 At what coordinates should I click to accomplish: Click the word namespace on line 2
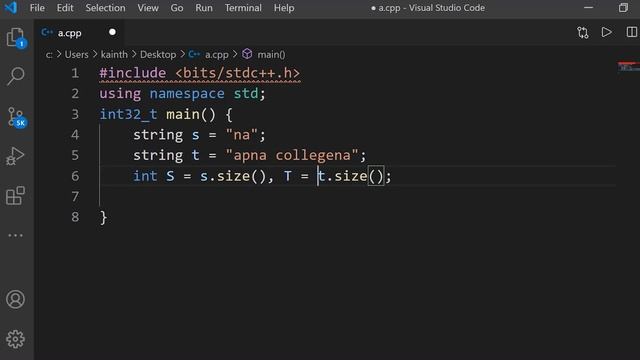tap(187, 94)
